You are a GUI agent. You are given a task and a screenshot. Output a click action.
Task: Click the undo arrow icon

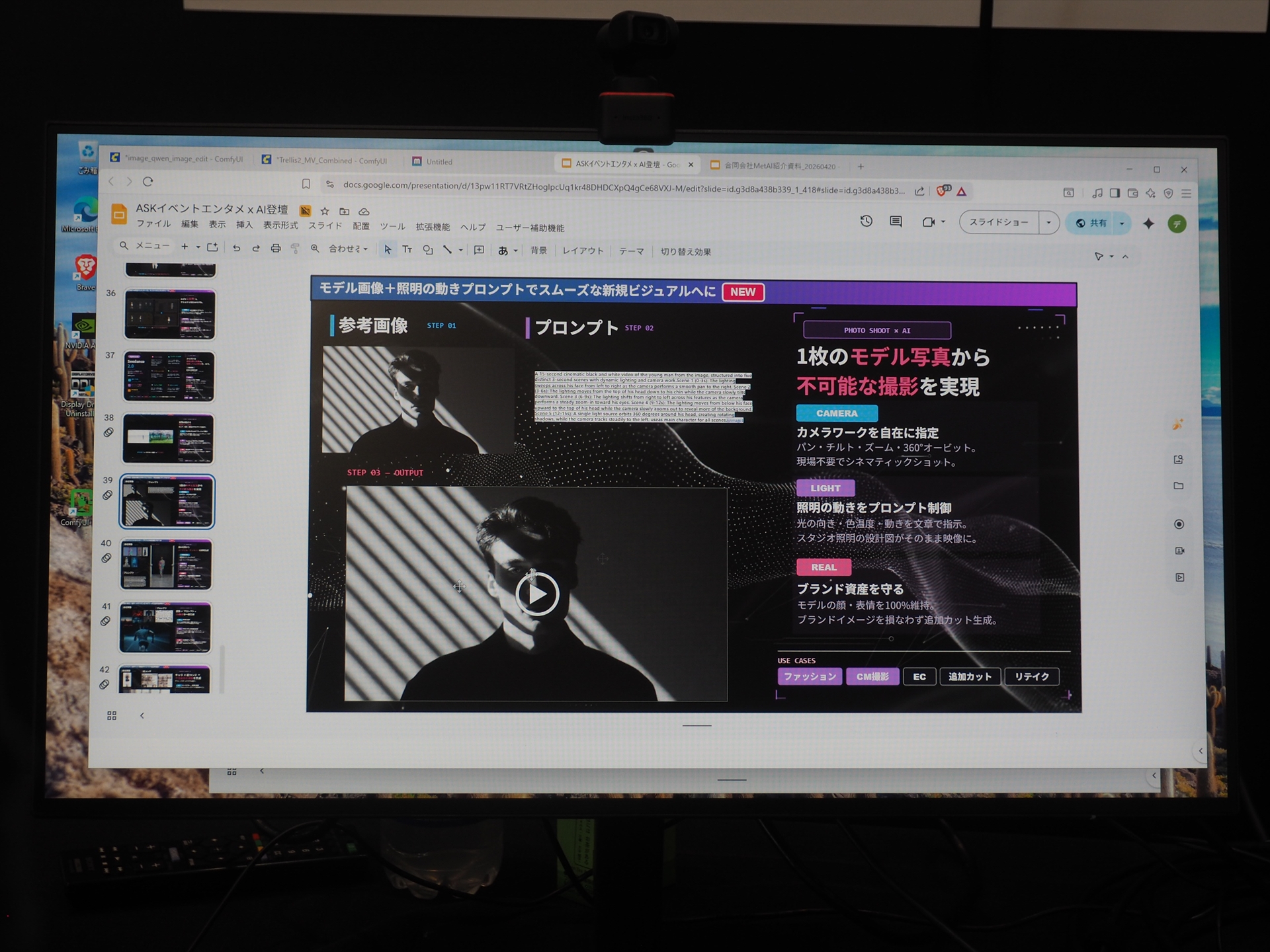click(236, 248)
